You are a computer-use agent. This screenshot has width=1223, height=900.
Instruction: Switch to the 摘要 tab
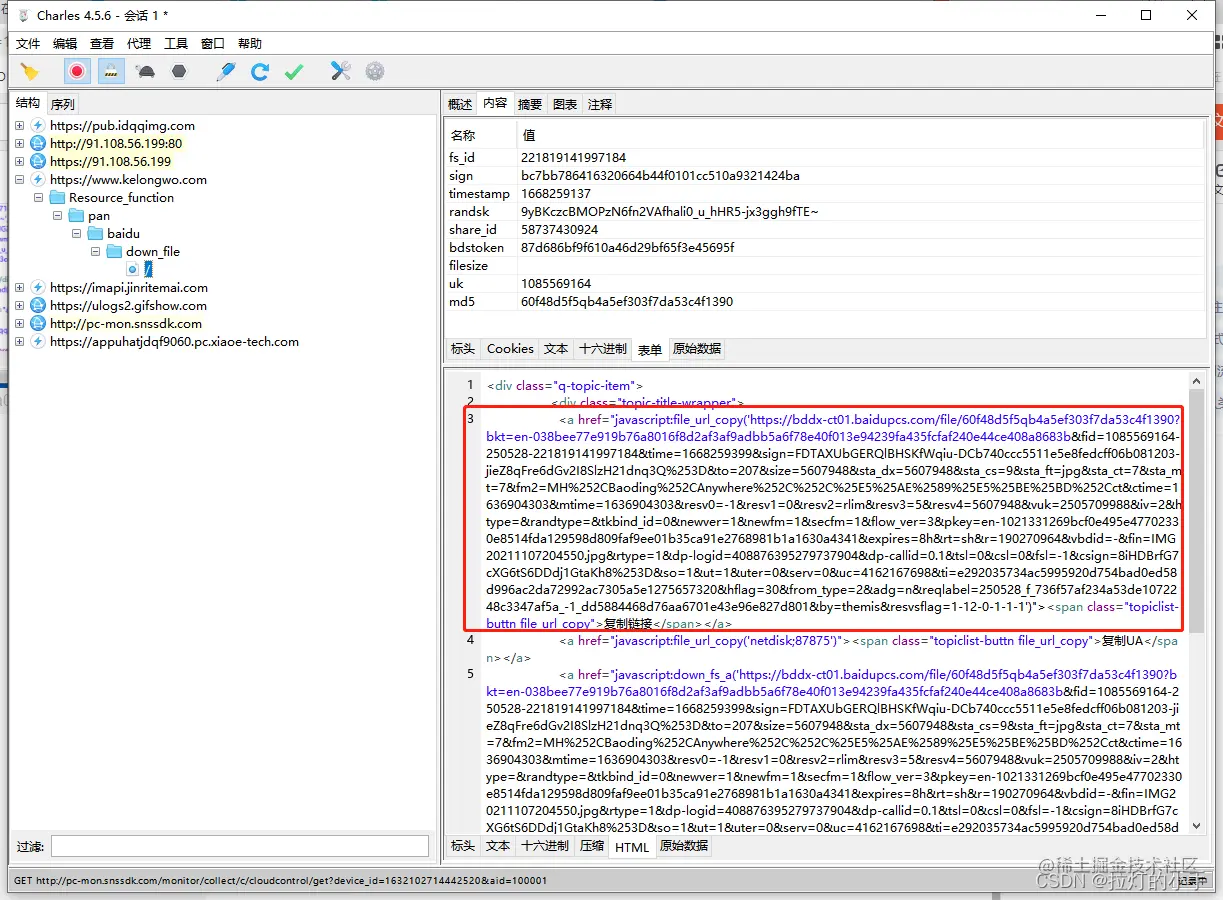pyautogui.click(x=530, y=104)
